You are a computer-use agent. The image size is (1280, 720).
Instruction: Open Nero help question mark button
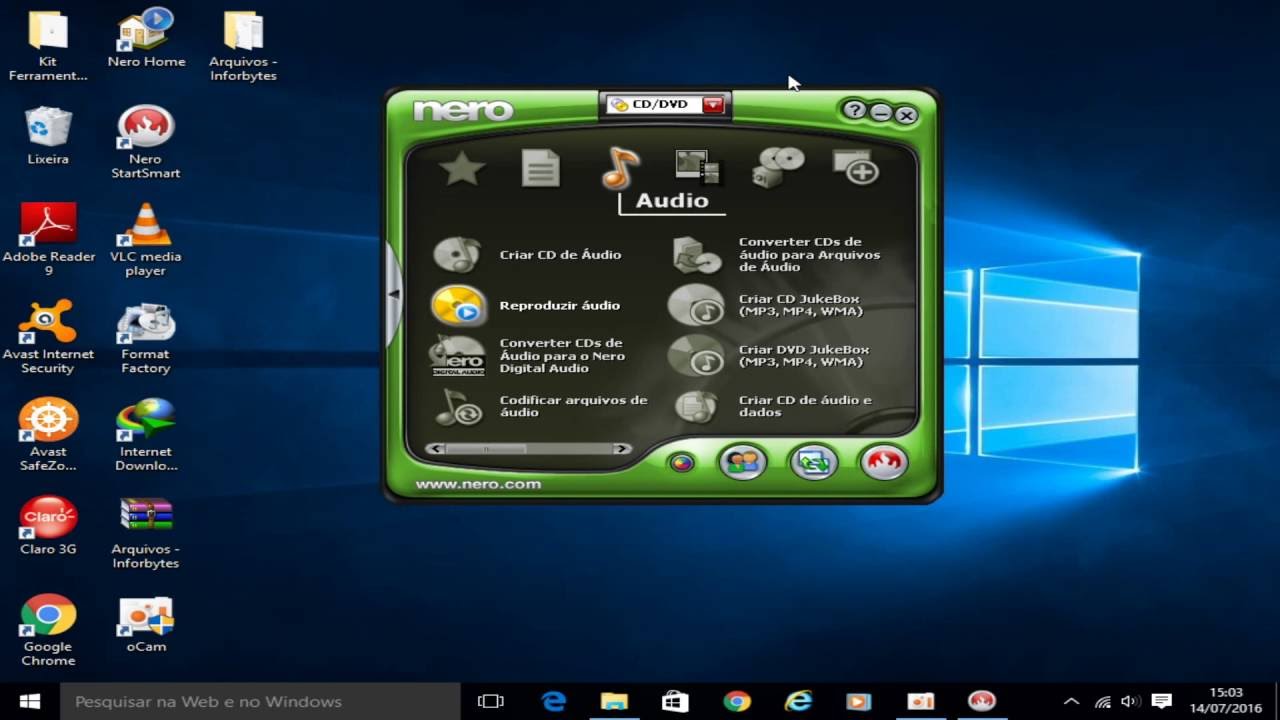[853, 110]
